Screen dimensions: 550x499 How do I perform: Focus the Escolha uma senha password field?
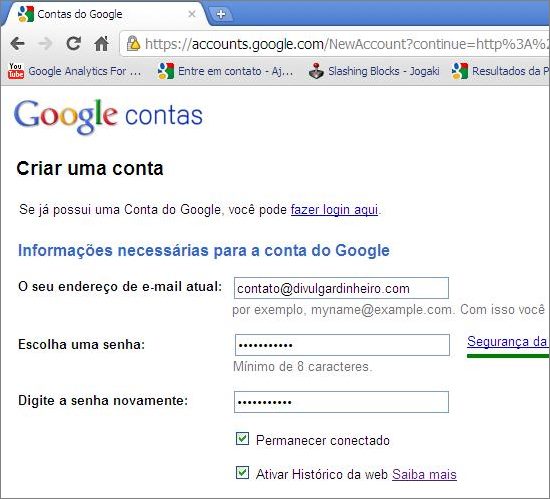342,345
